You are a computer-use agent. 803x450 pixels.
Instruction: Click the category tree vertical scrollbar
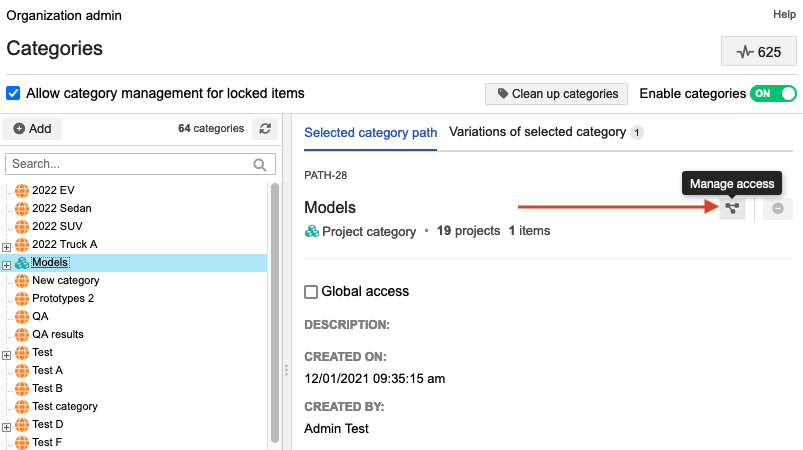click(275, 300)
